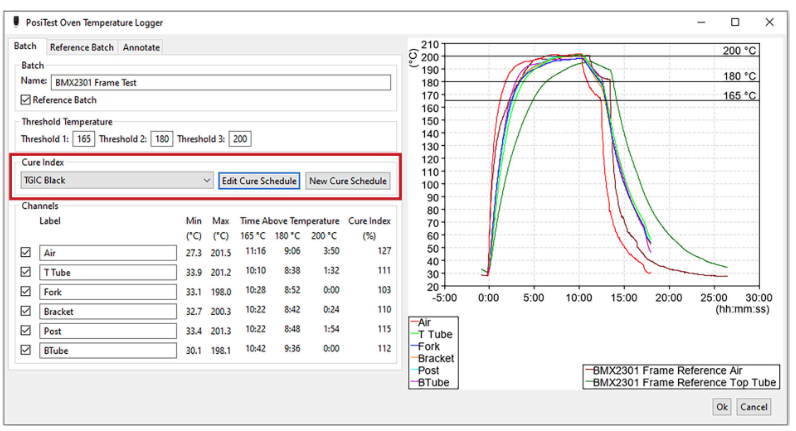Click the blue Fork legend entry

[425, 346]
